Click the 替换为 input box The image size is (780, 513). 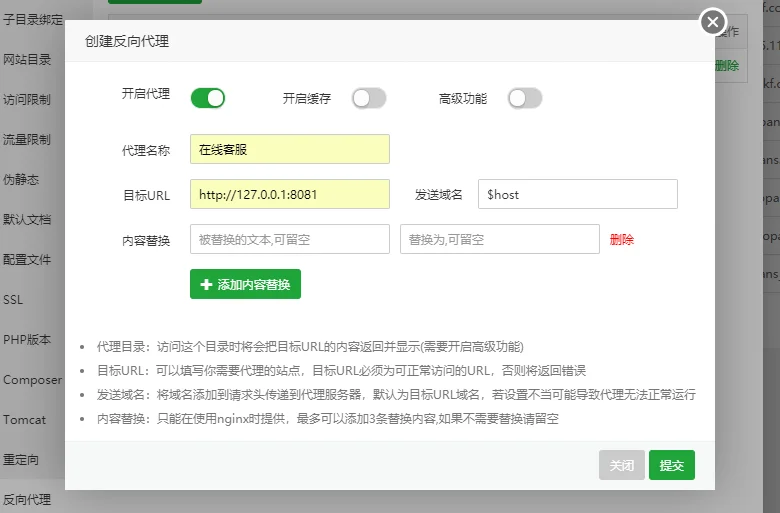point(499,239)
